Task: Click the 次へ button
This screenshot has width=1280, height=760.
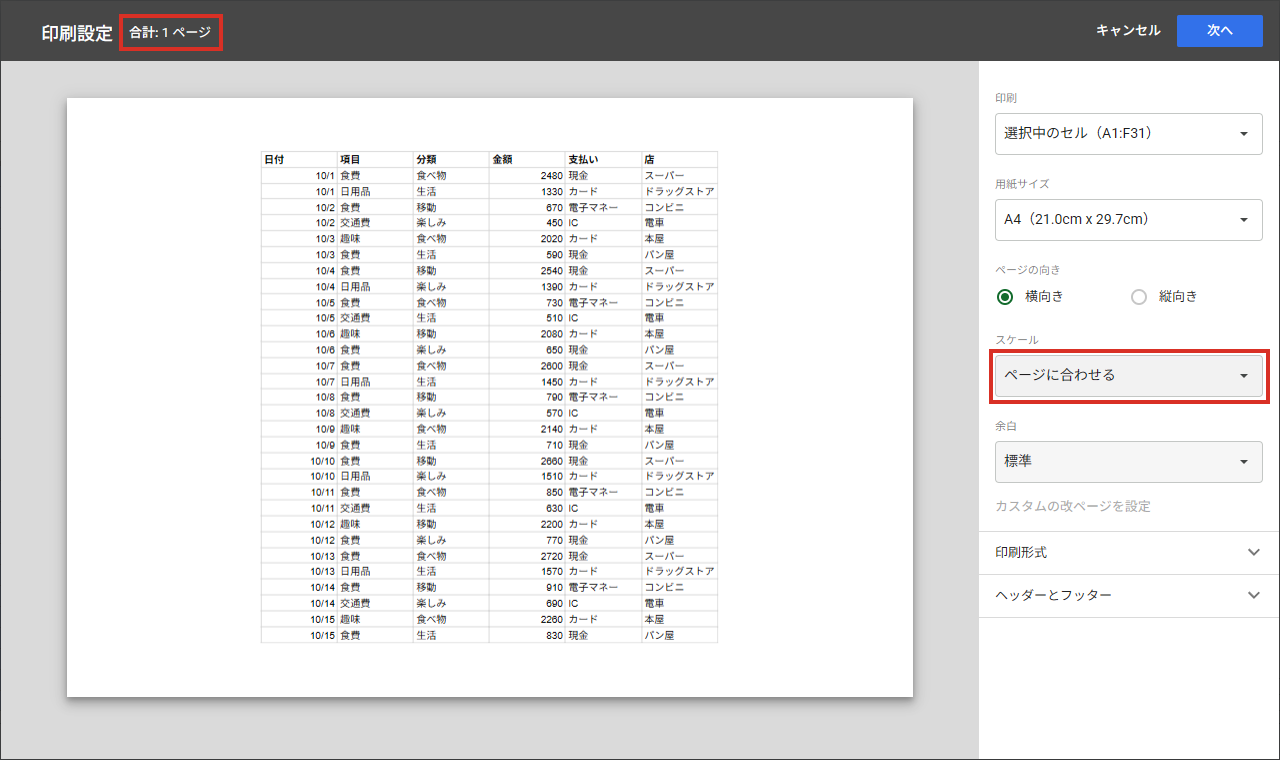Action: click(1219, 31)
